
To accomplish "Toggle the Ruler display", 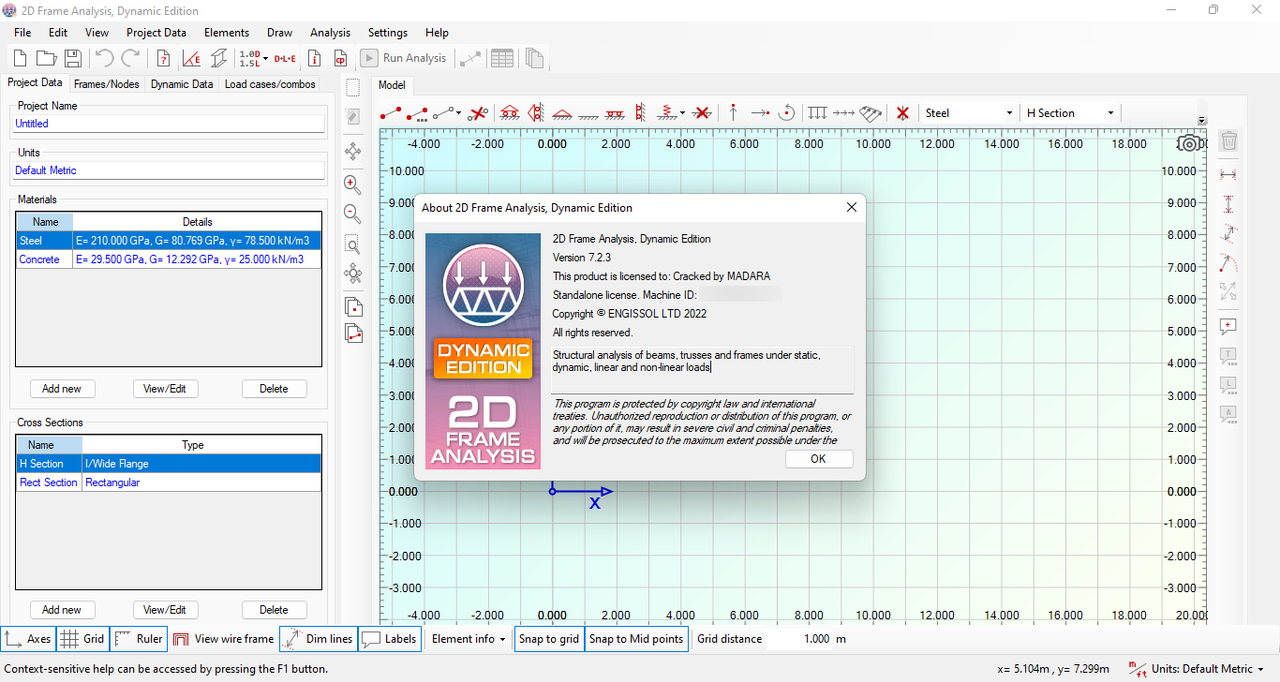I will point(138,639).
